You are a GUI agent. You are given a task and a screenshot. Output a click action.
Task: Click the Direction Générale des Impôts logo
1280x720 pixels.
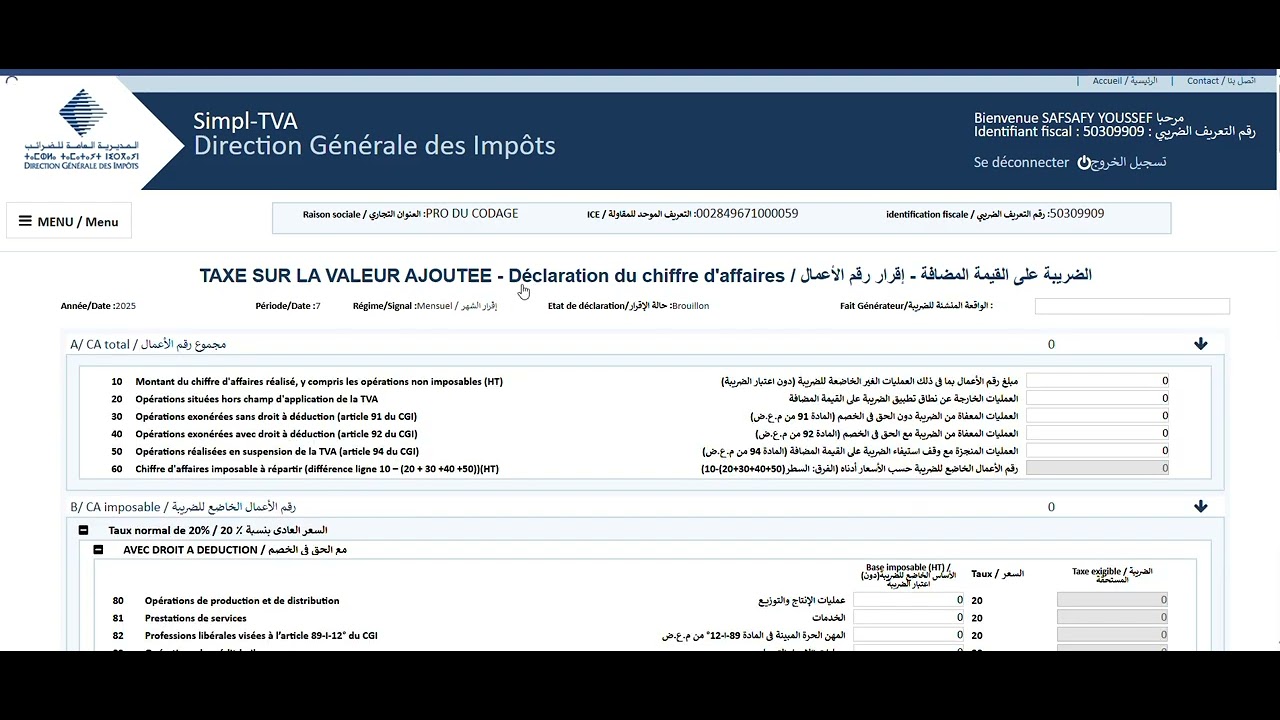coord(81,130)
